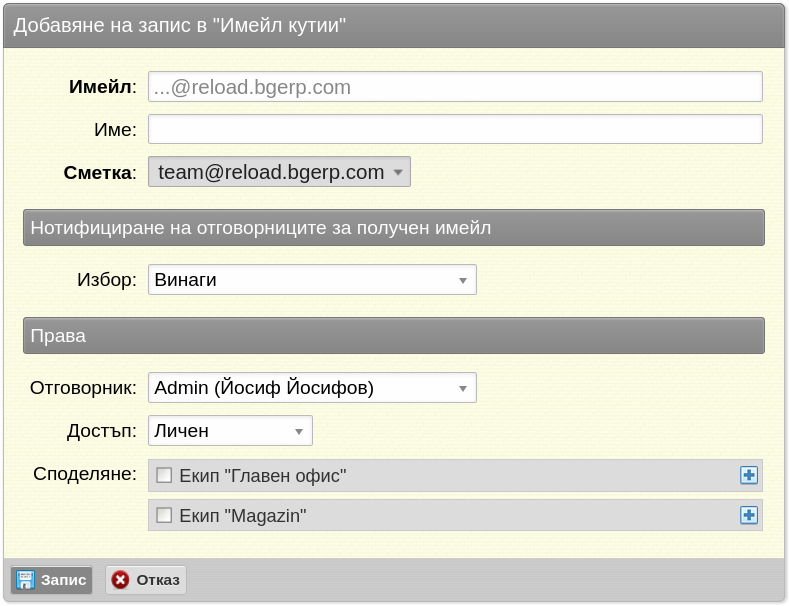The image size is (789, 606).
Task: Click the notification section header bar
Action: point(394,228)
